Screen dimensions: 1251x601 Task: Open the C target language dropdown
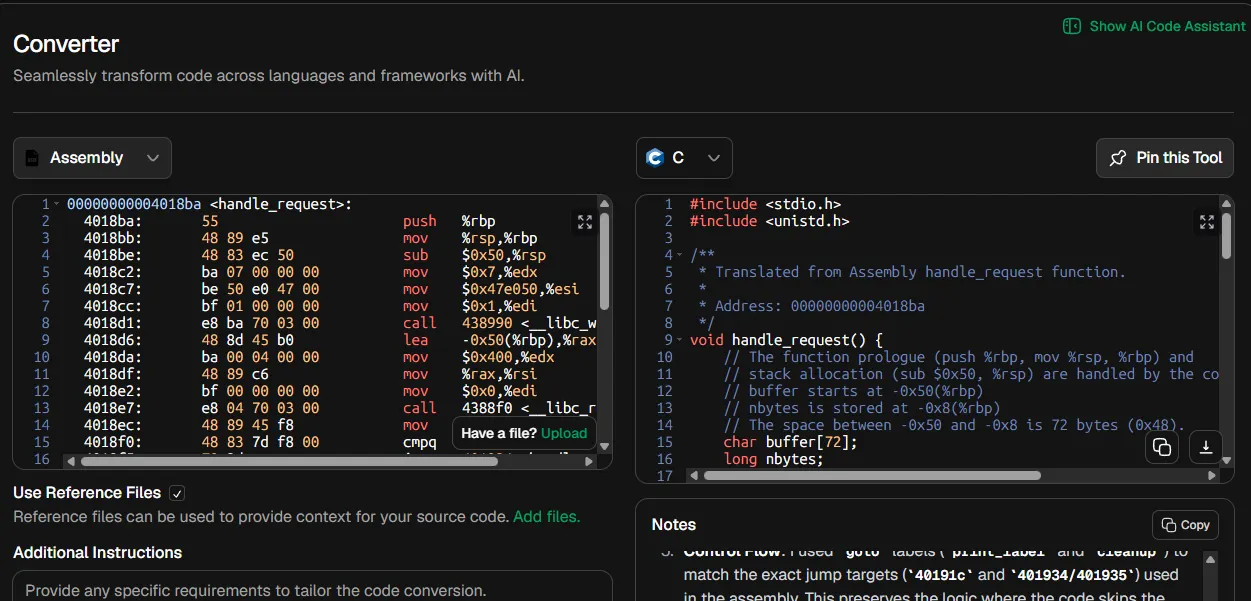point(684,158)
